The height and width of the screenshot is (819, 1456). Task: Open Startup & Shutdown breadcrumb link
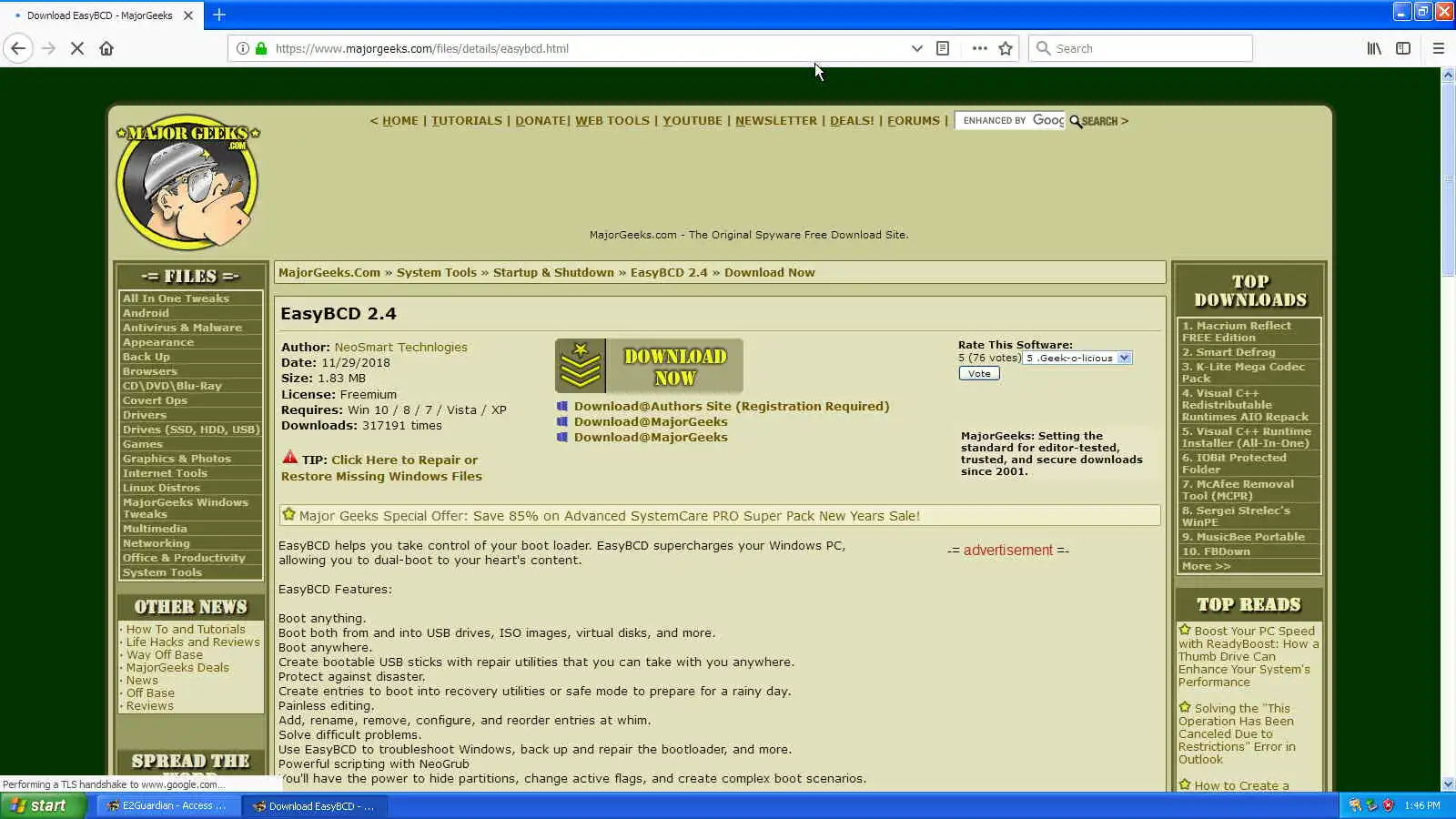point(553,272)
